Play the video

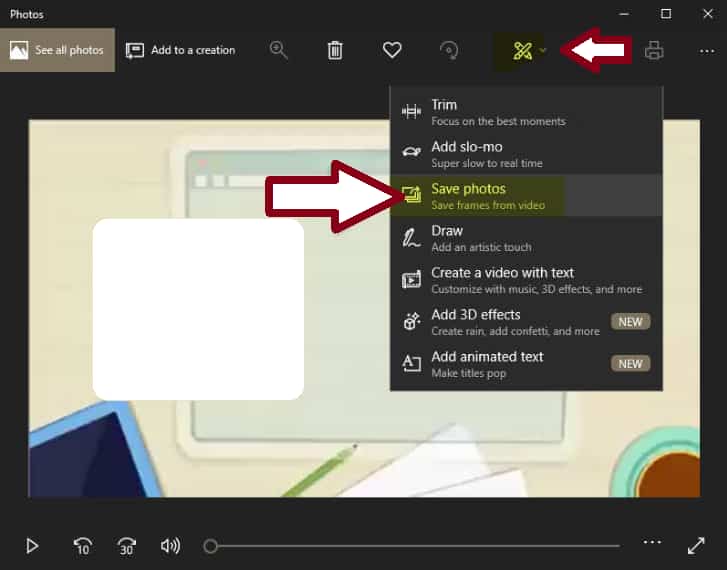[32, 546]
